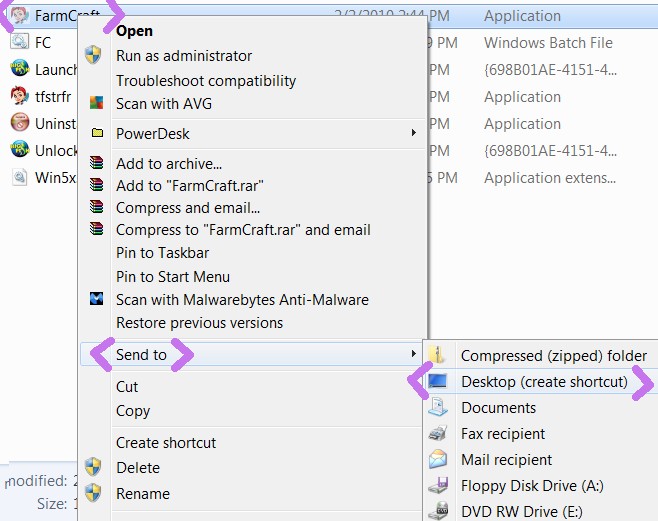Image resolution: width=658 pixels, height=521 pixels.
Task: Choose Create shortcut
Action: pos(166,443)
